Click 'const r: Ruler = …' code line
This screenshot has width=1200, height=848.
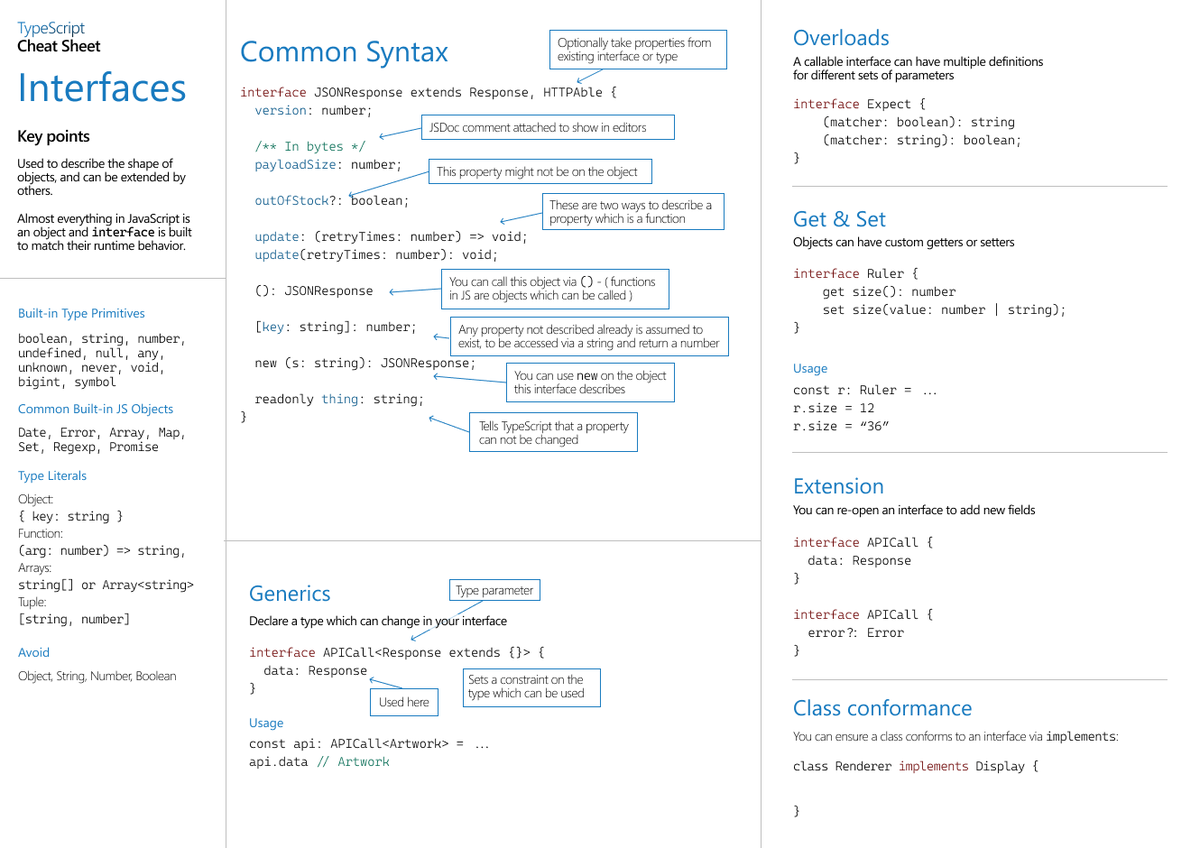point(865,390)
